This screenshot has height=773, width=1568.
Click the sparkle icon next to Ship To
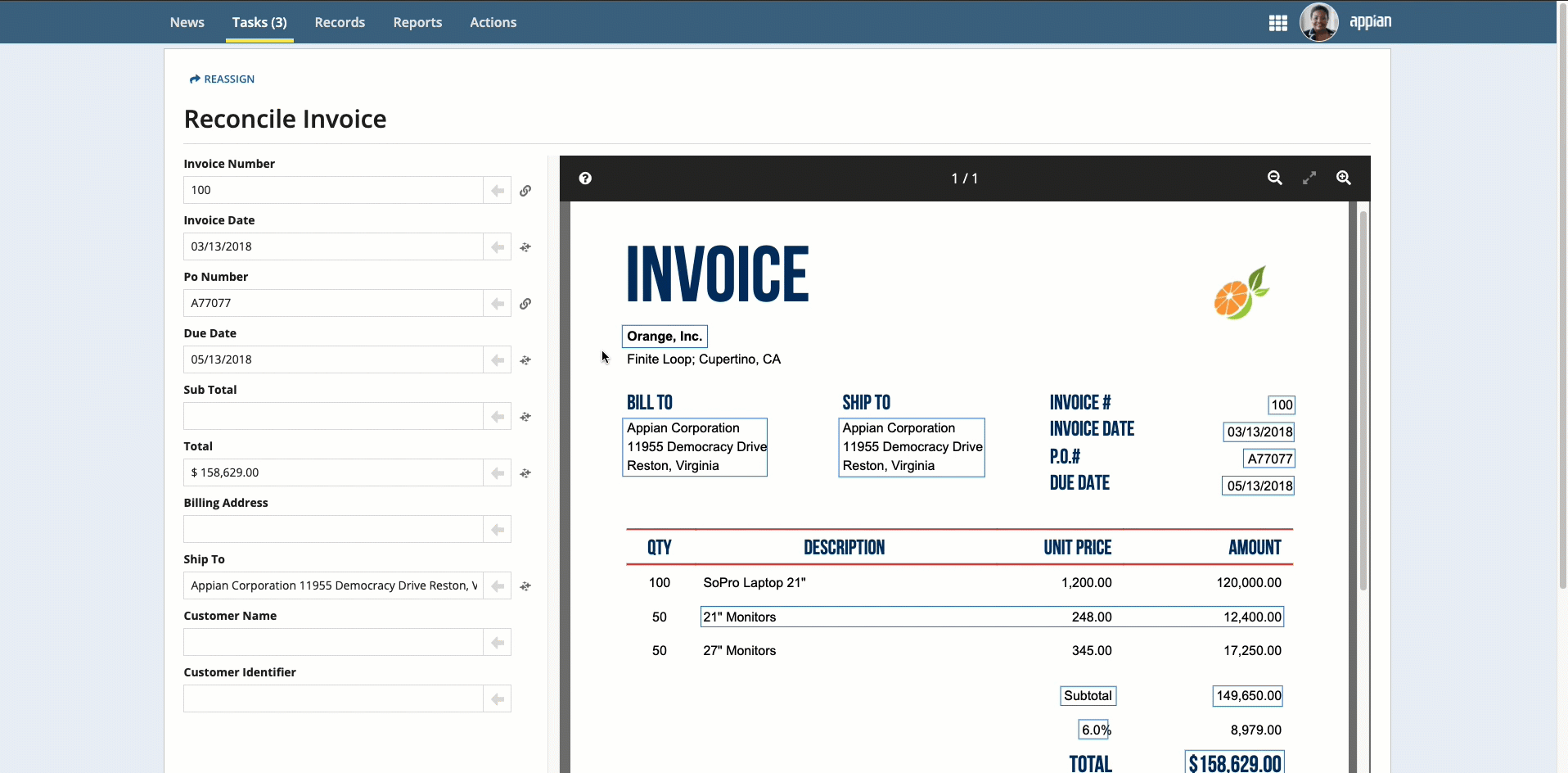[525, 585]
